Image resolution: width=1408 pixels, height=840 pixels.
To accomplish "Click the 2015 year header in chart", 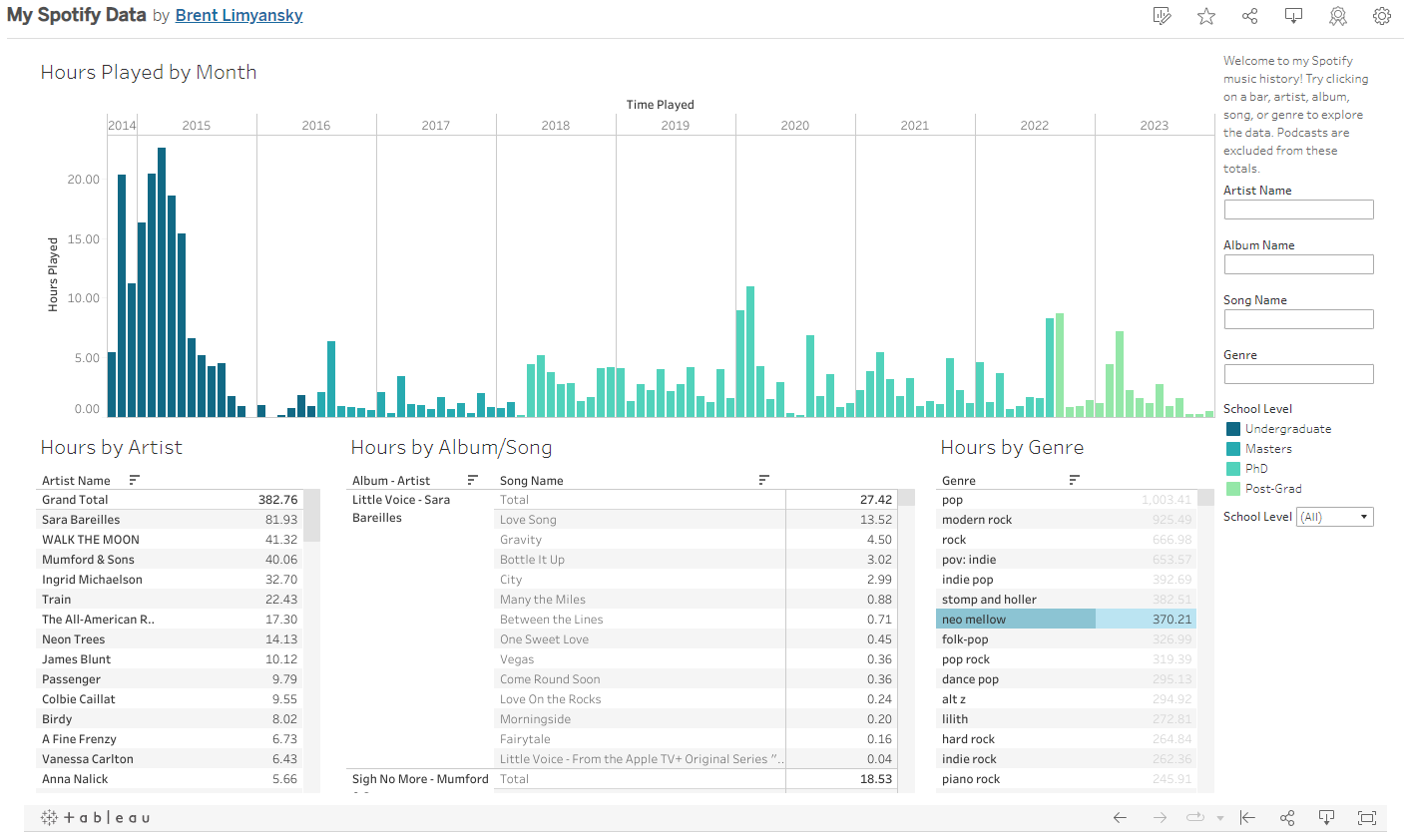I will pos(197,126).
